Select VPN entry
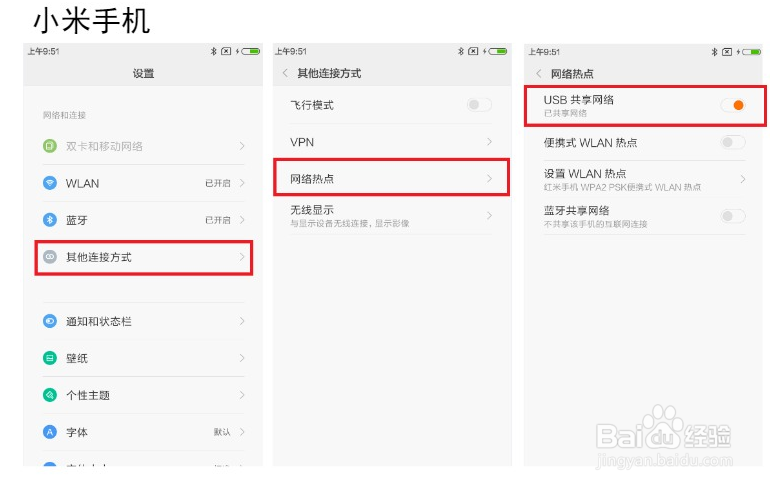This screenshot has width=777, height=488. tap(391, 142)
